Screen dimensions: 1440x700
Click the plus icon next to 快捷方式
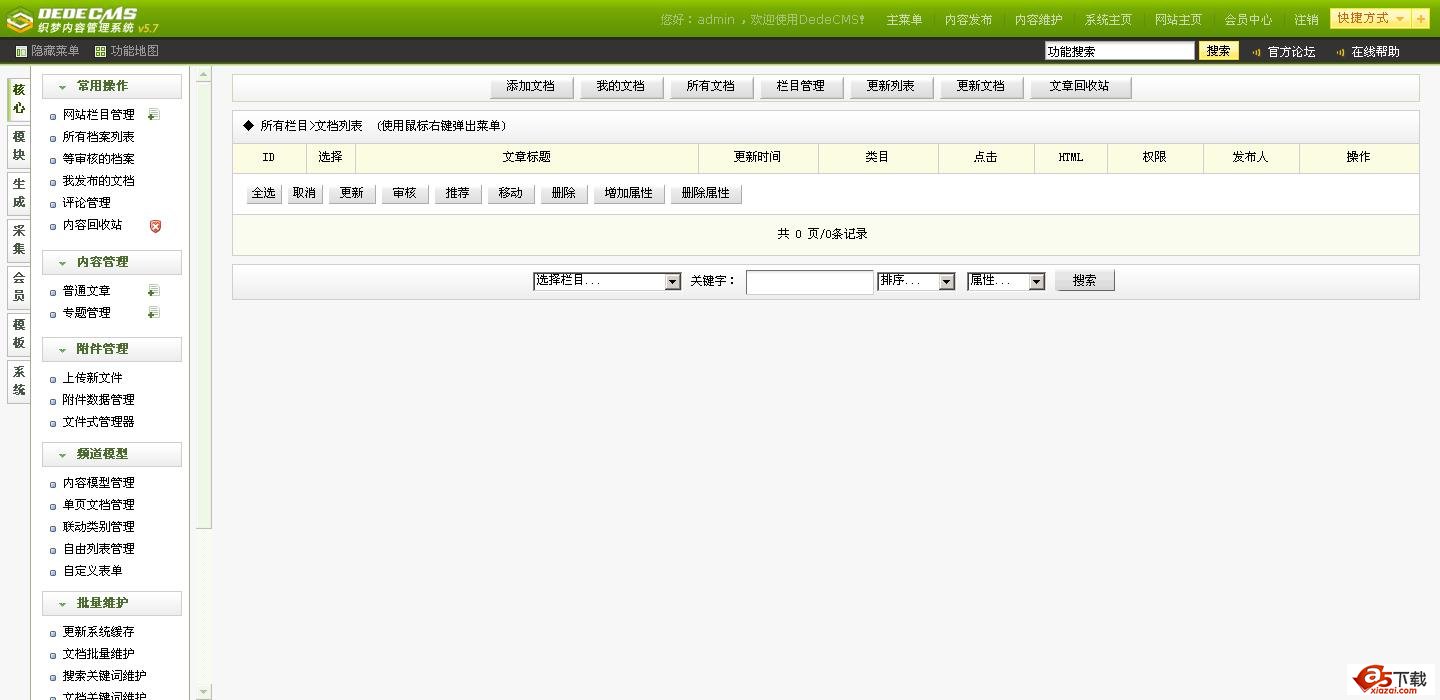1420,19
